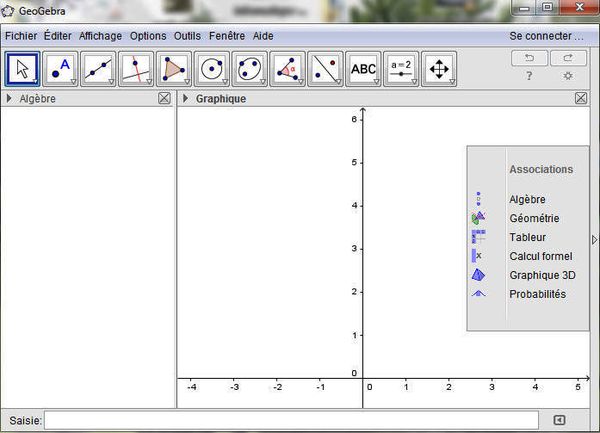Expand the Algèbre panel style bar
Screen dimensions: 600x433
[9, 99]
